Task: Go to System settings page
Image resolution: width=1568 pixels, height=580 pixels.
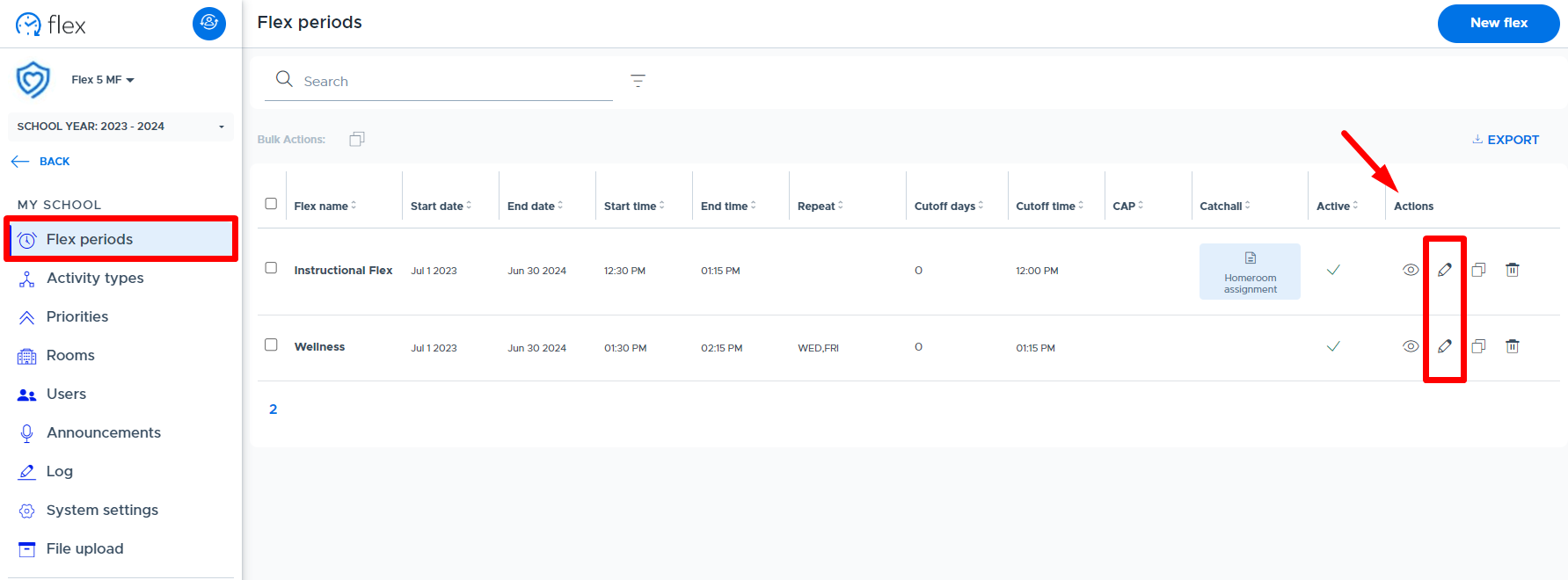Action: 102,510
